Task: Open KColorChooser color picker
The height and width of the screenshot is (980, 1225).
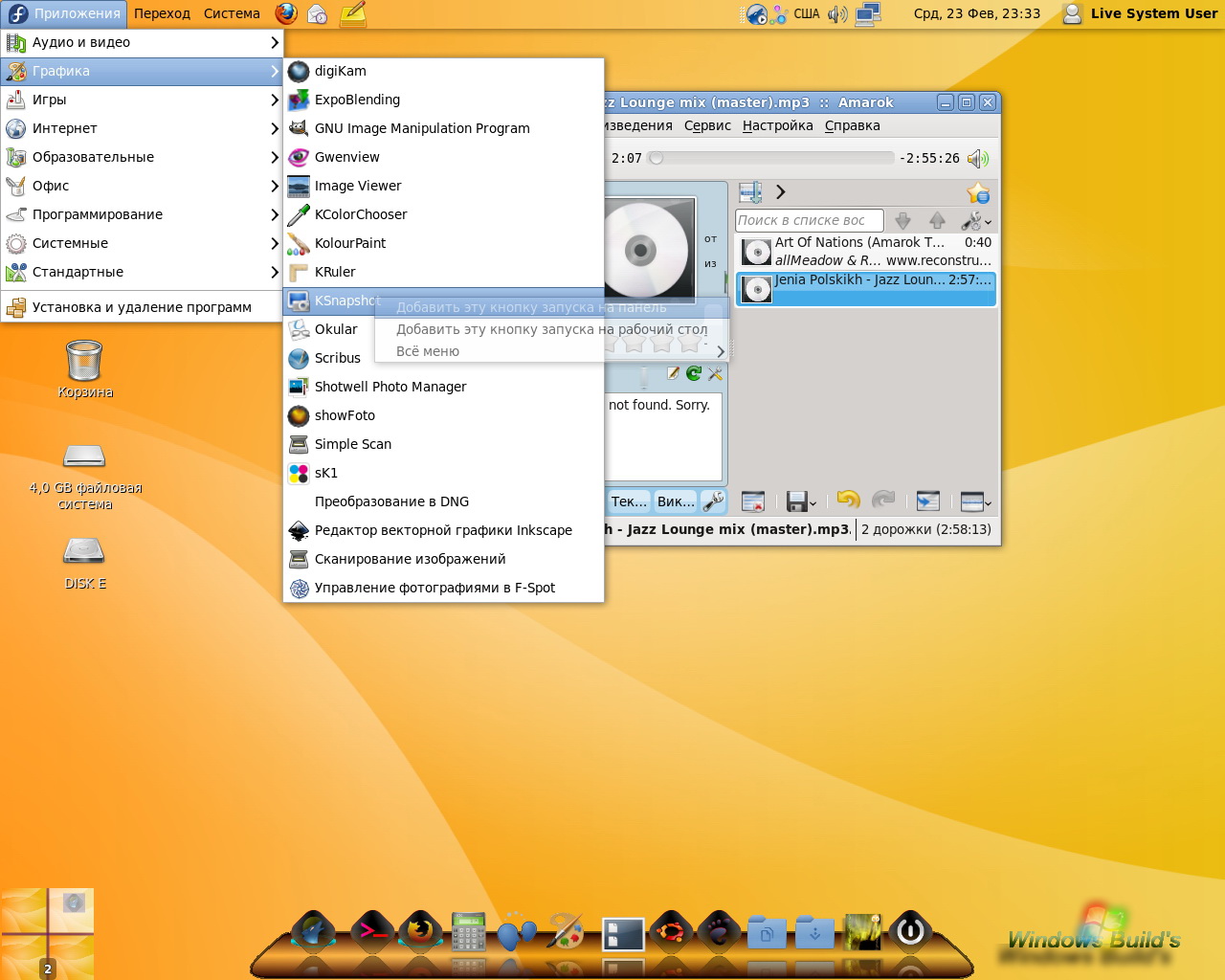Action: 444,214
